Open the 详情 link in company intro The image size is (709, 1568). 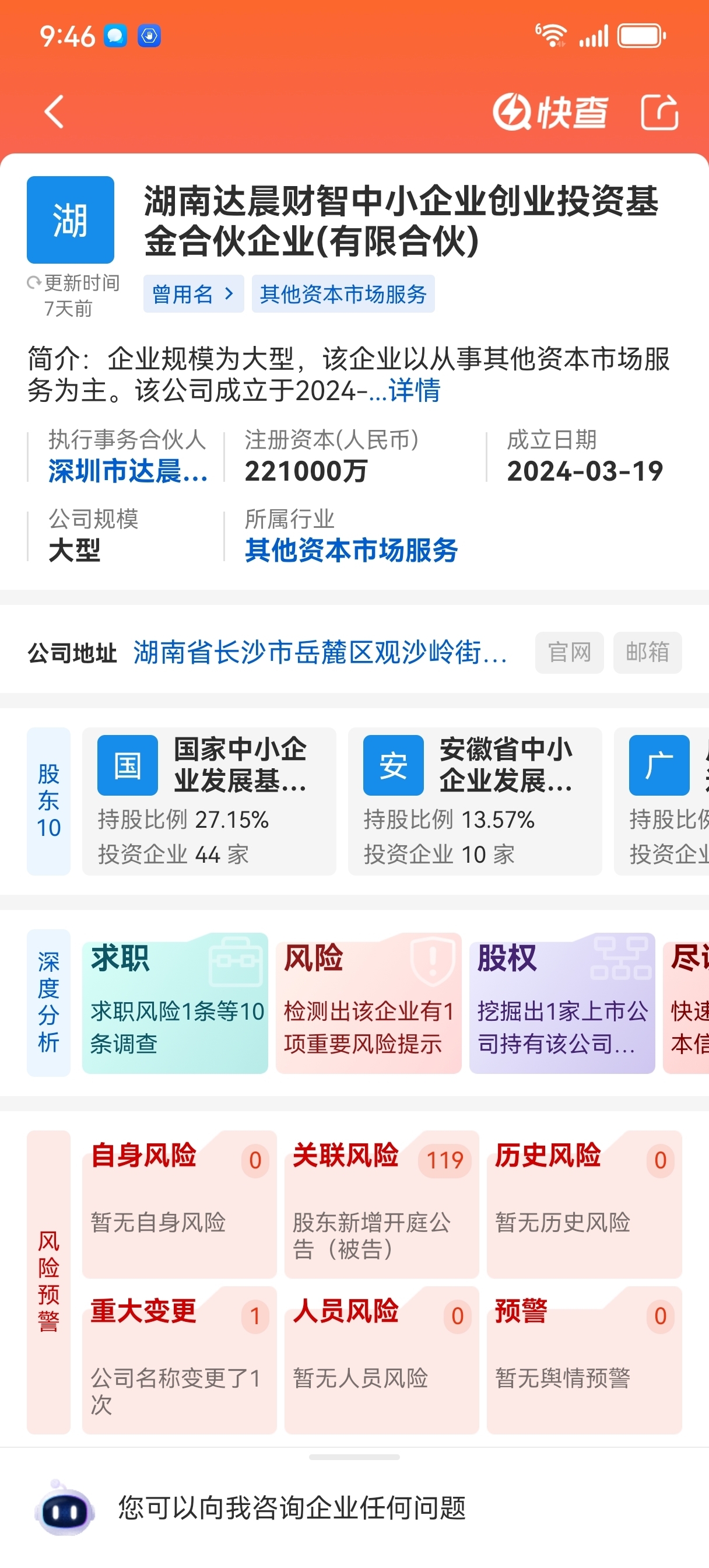point(415,390)
